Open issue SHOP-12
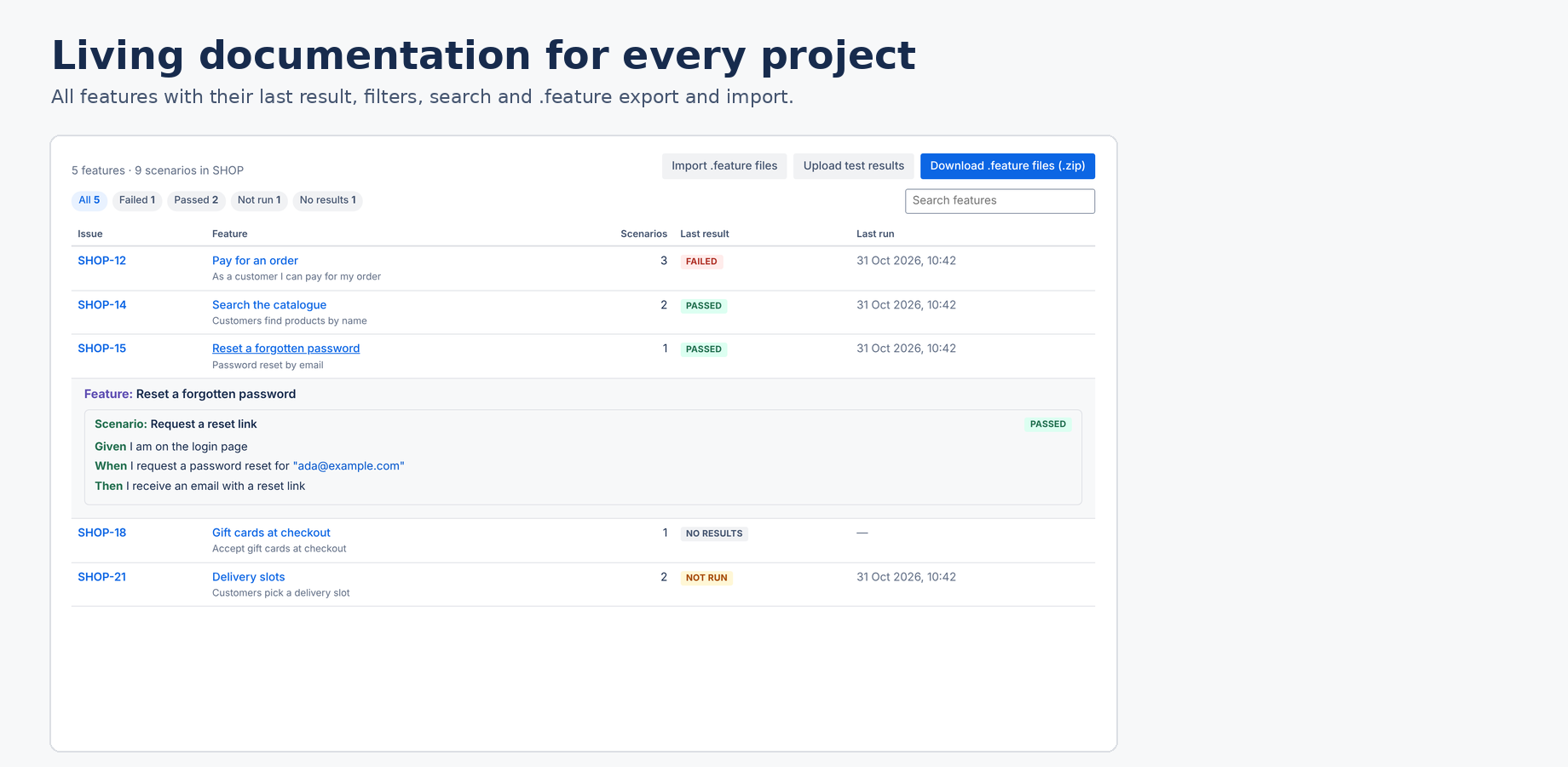Image resolution: width=1568 pixels, height=767 pixels. click(101, 261)
